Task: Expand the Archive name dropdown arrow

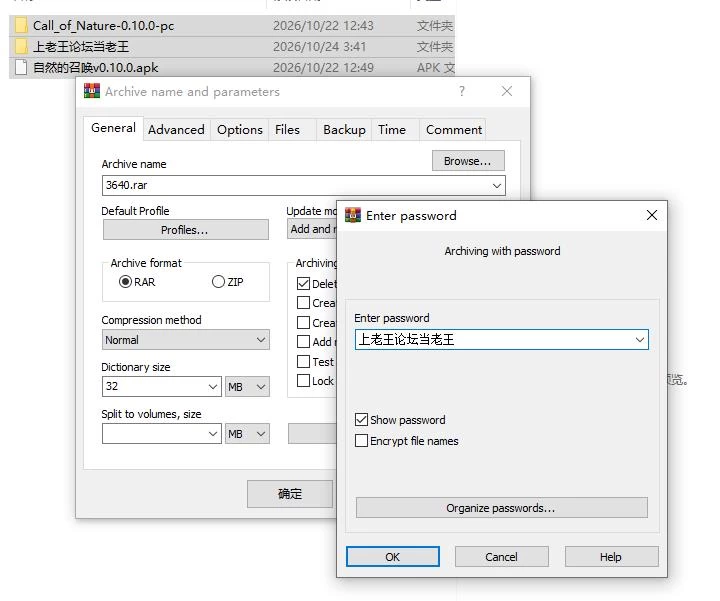Action: (x=496, y=185)
